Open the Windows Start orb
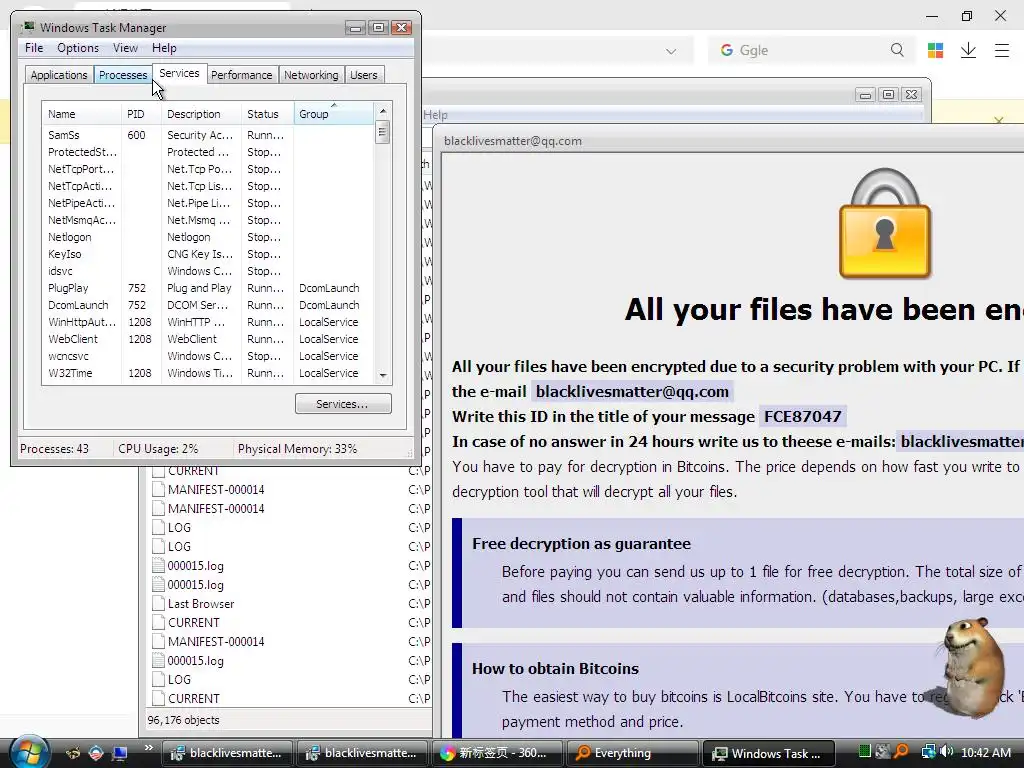The image size is (1024, 768). [x=28, y=752]
